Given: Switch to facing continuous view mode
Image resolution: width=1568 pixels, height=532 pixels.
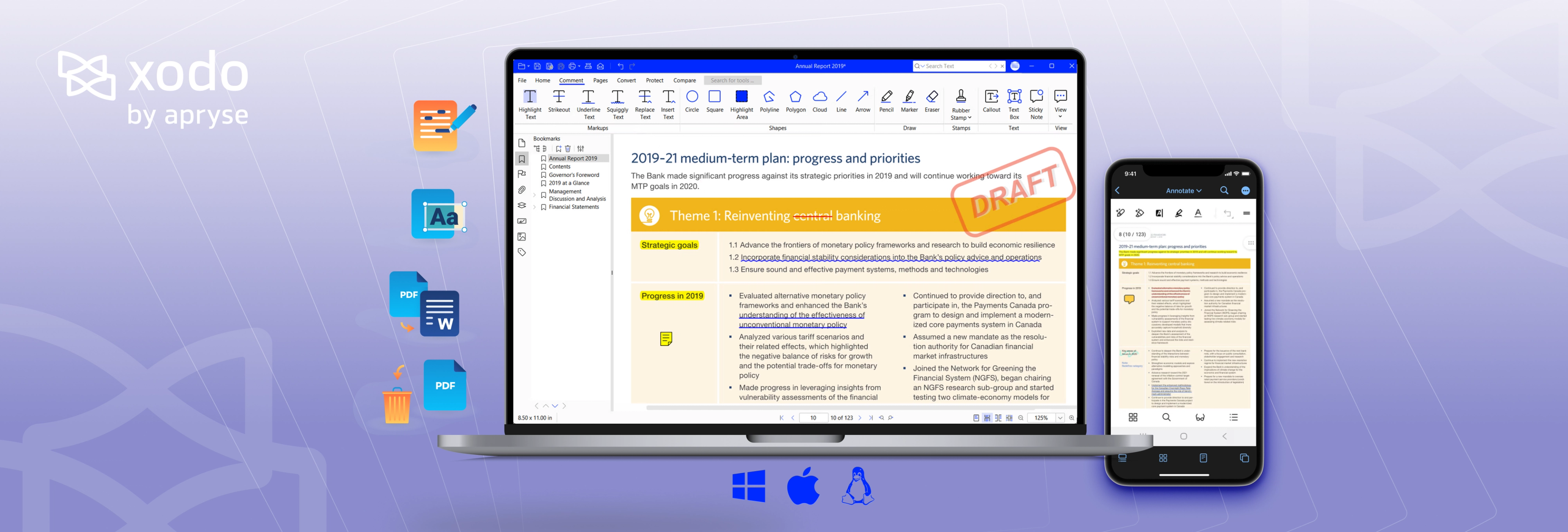Looking at the screenshot, I should click(x=1009, y=418).
